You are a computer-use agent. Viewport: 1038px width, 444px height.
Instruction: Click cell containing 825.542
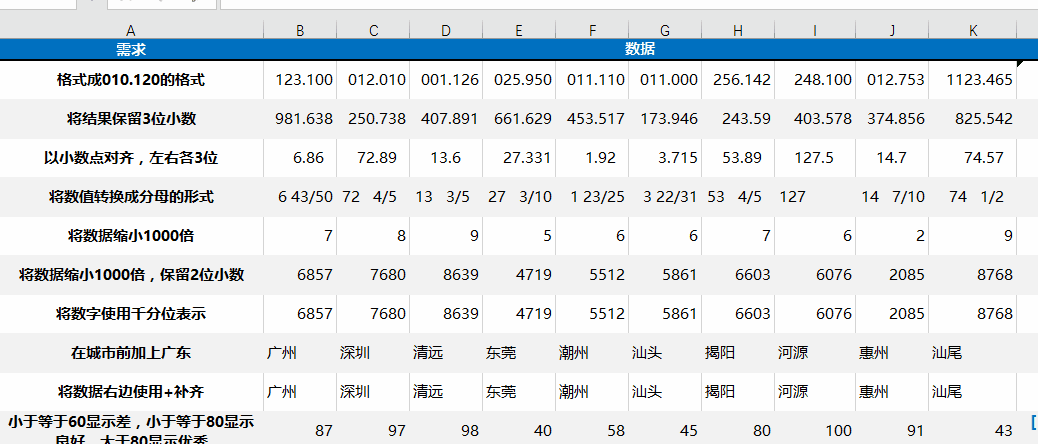pos(972,119)
